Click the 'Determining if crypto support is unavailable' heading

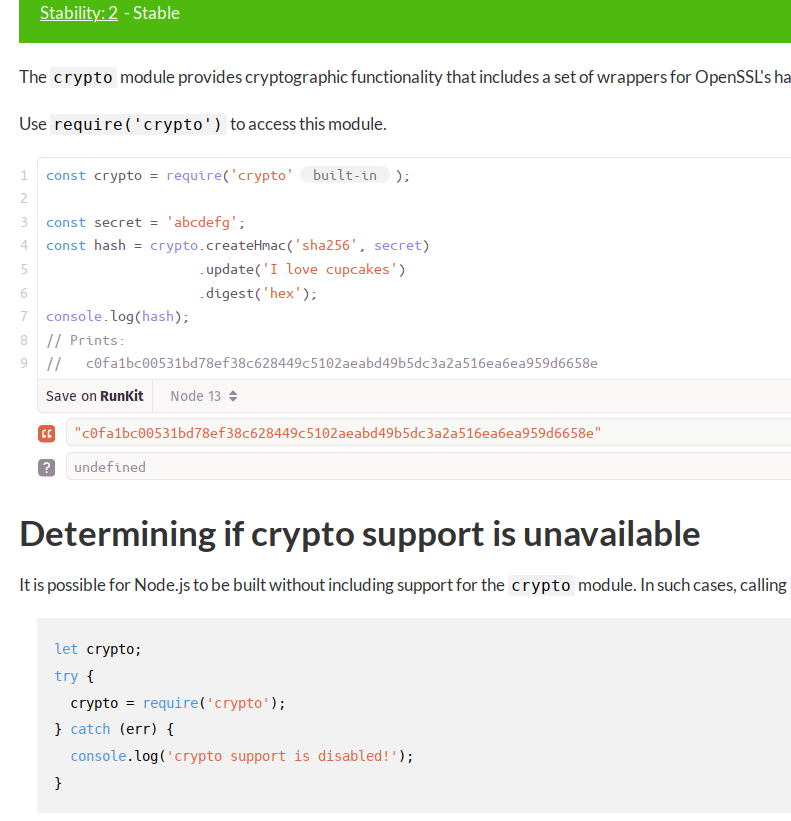click(x=360, y=534)
